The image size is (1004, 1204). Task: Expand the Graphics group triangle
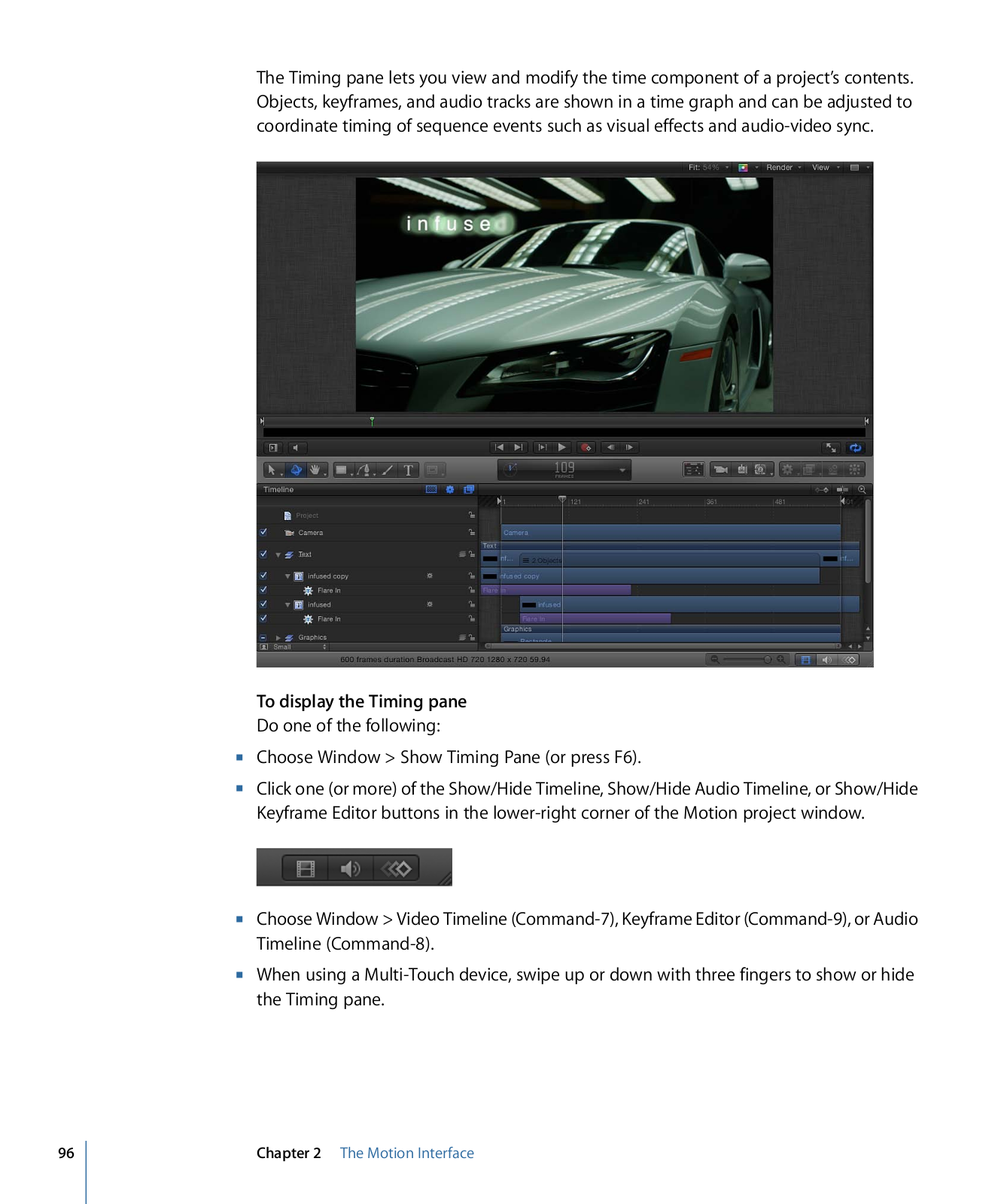click(x=278, y=637)
